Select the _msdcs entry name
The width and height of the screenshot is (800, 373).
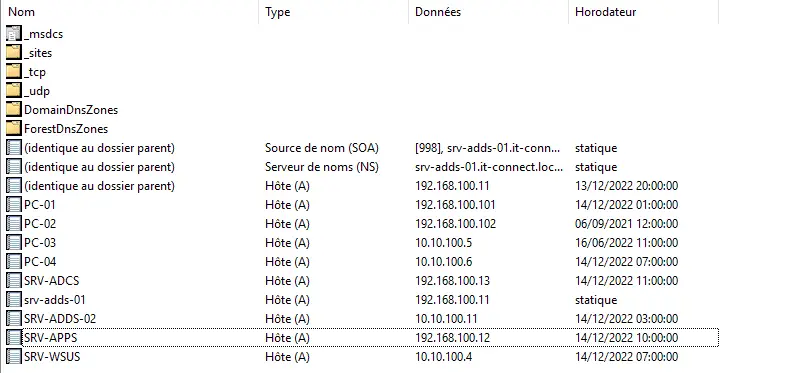[x=43, y=34]
